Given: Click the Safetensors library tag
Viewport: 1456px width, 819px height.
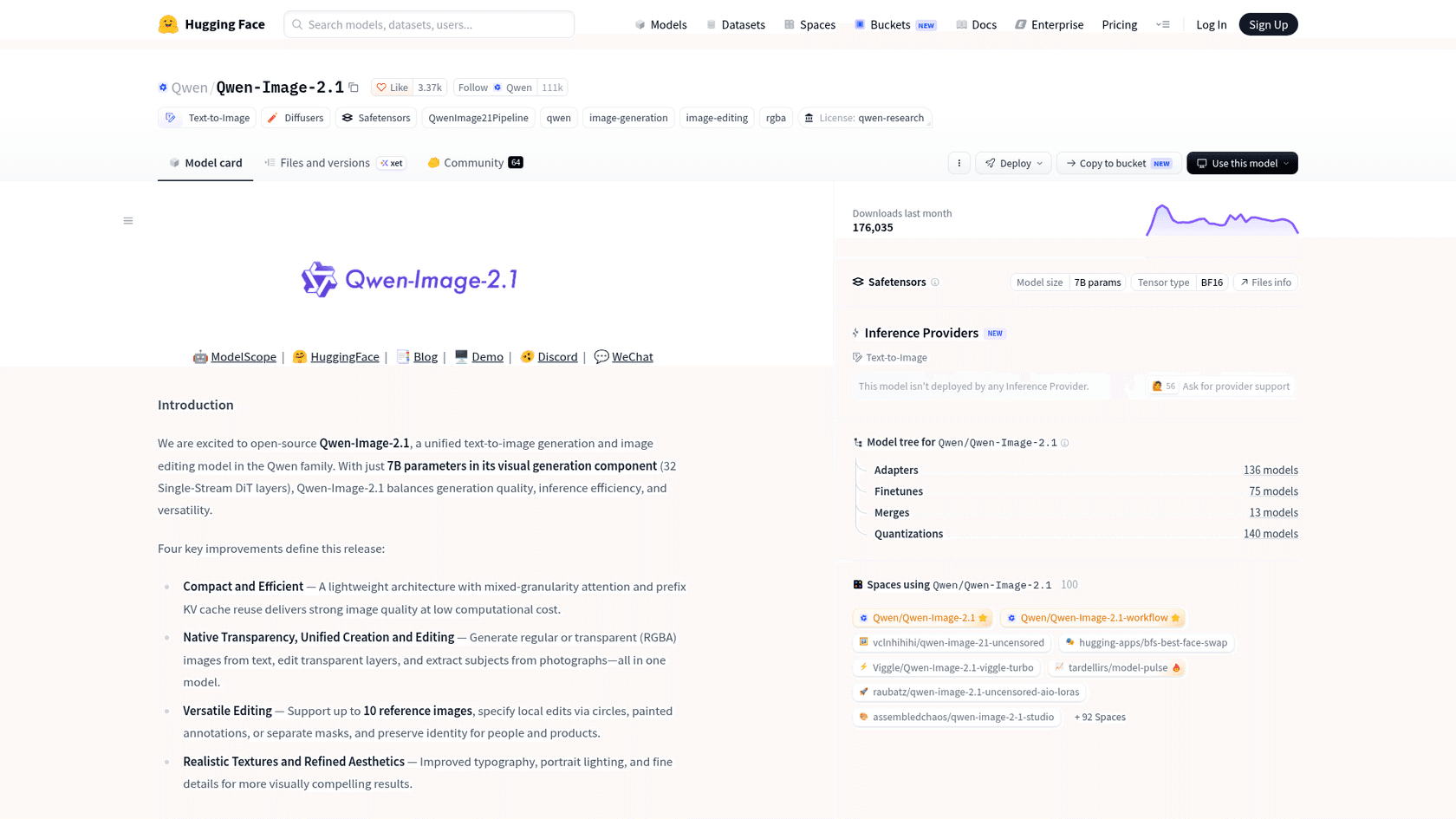Looking at the screenshot, I should pyautogui.click(x=376, y=118).
